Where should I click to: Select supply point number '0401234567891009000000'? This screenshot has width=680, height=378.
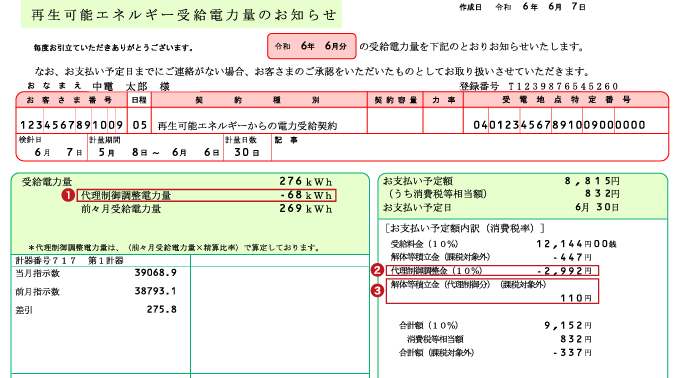coord(559,125)
